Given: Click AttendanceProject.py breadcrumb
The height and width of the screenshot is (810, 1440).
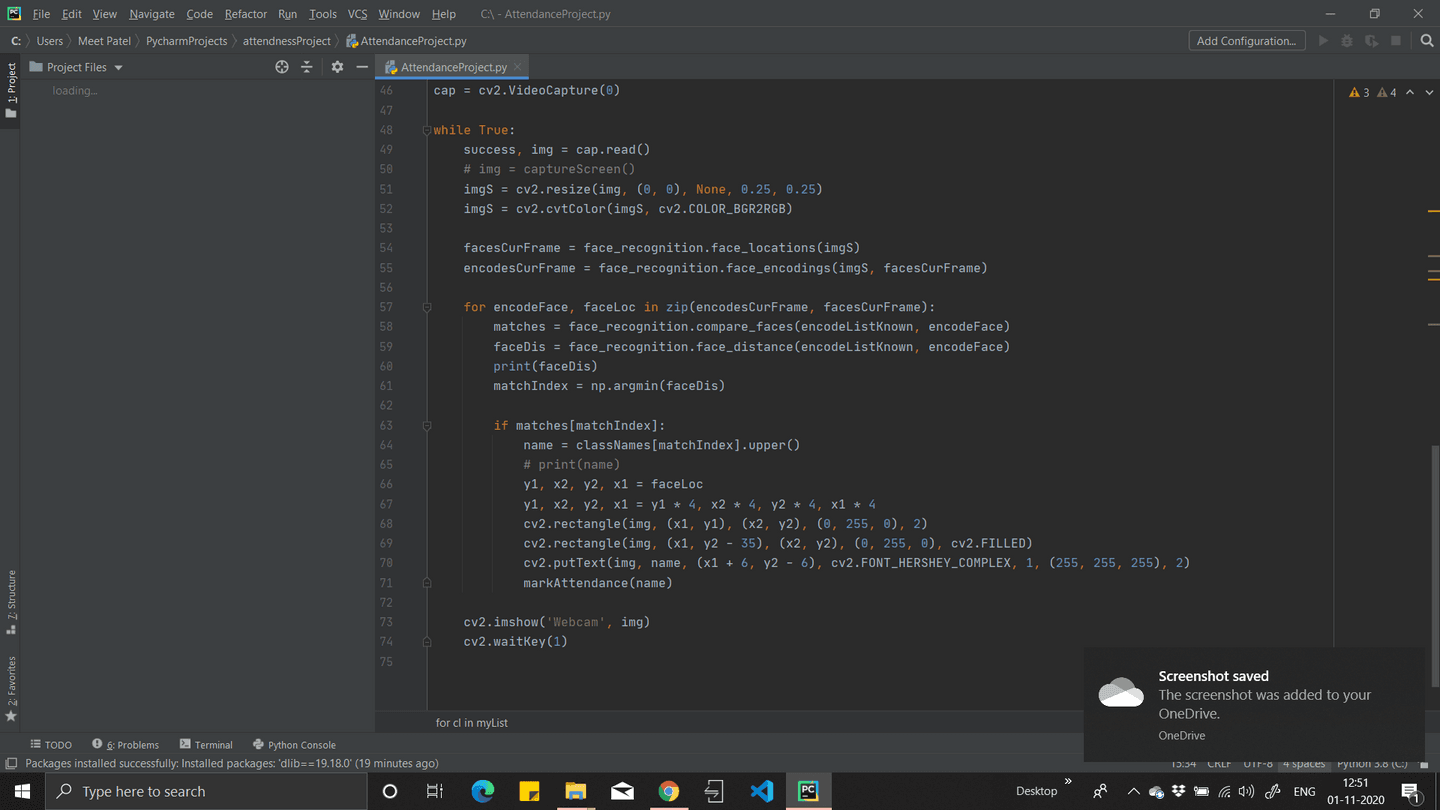Looking at the screenshot, I should pos(406,41).
